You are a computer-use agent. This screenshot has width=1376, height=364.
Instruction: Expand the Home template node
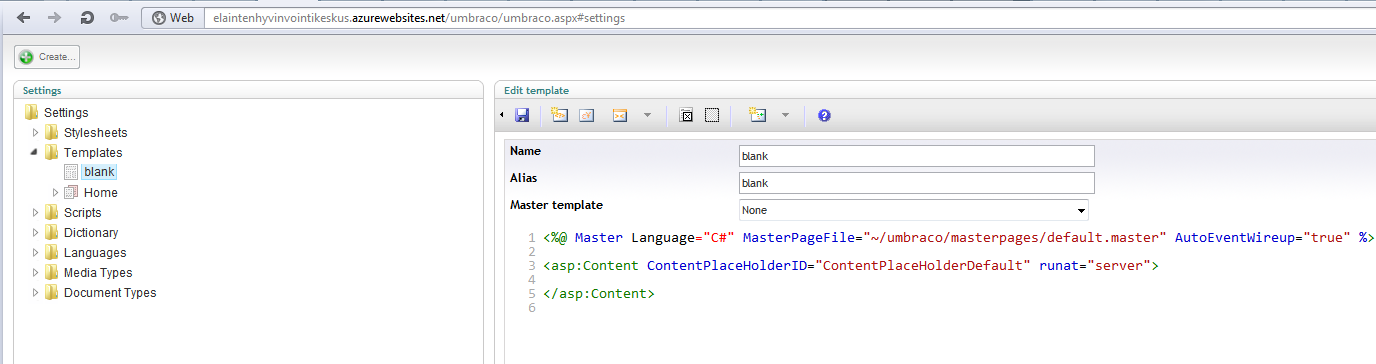click(56, 192)
